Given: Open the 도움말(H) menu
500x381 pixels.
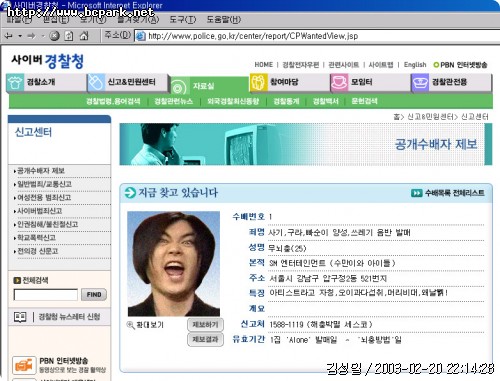Looking at the screenshot, I should (223, 20).
